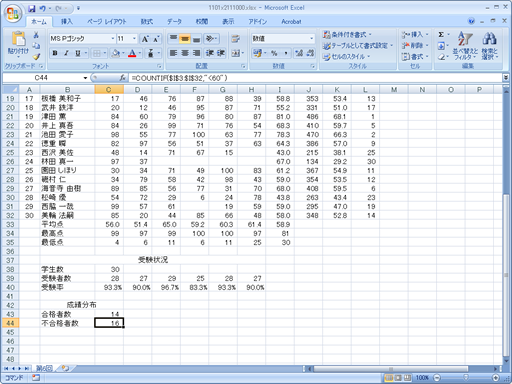The height and width of the screenshot is (384, 512).
Task: Open the borders dropdown arrow
Action: point(105,53)
